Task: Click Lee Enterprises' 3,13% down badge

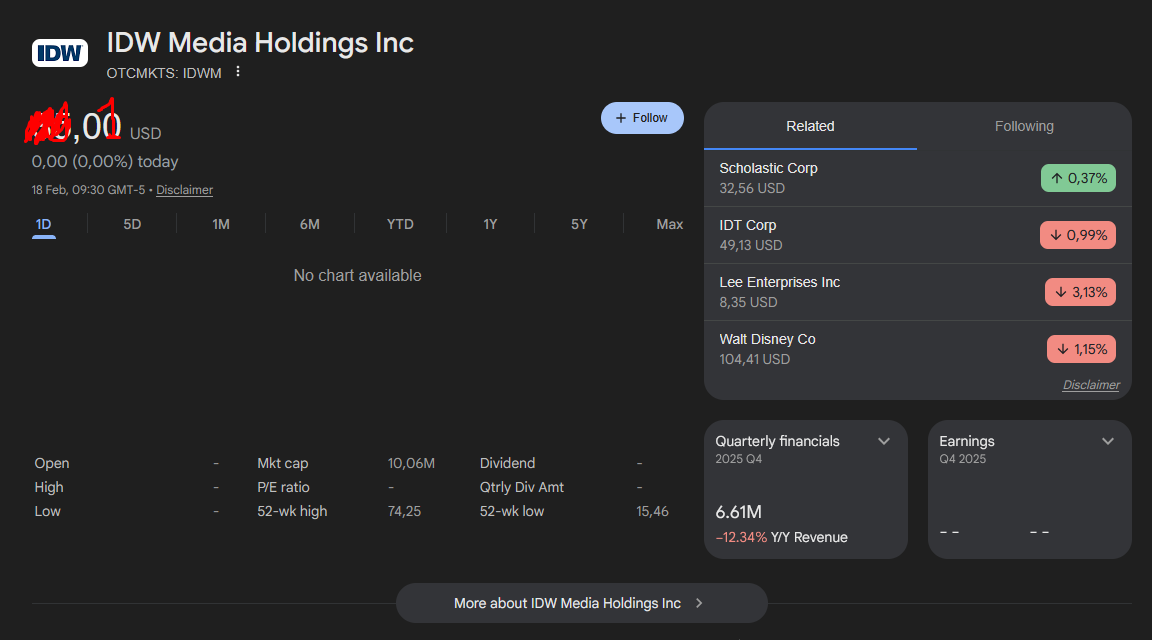Action: [x=1080, y=292]
